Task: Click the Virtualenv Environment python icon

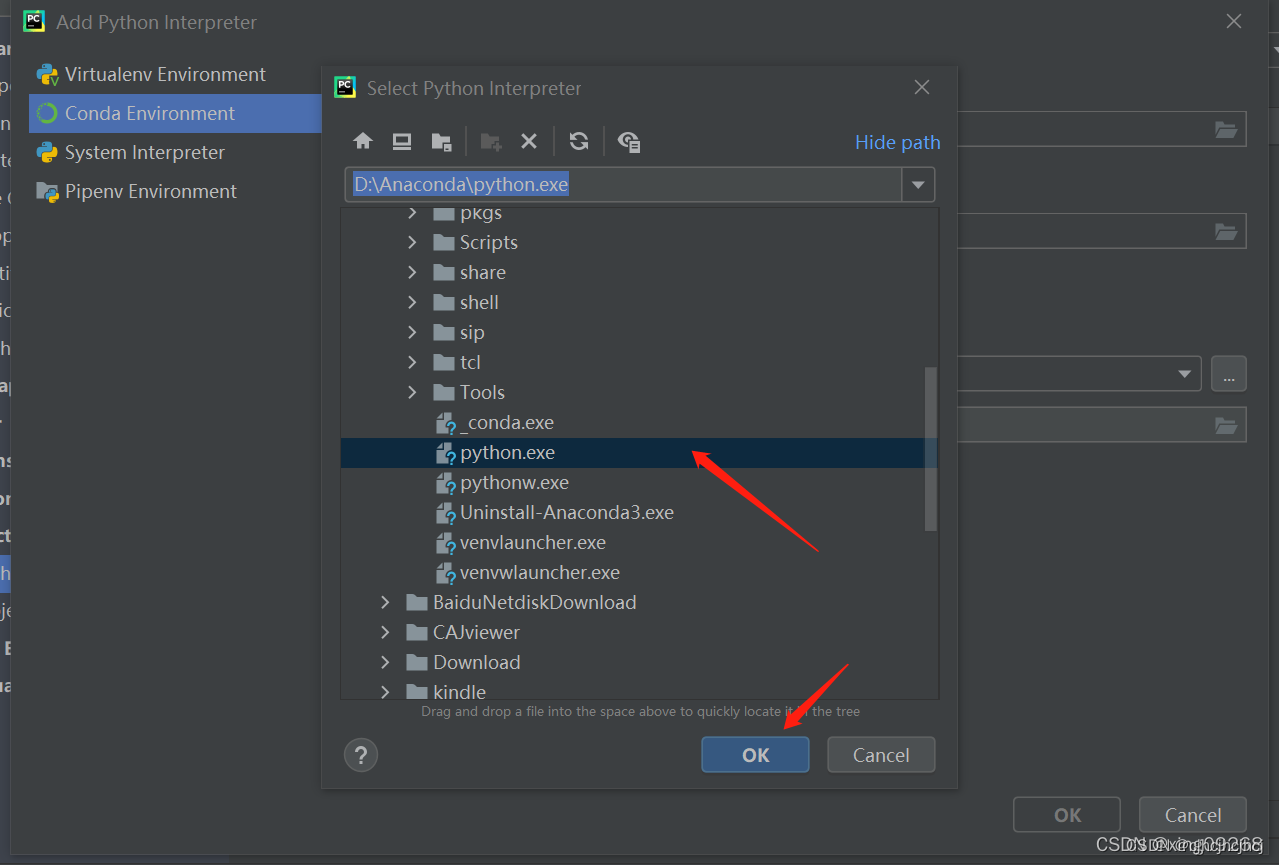Action: click(x=47, y=74)
